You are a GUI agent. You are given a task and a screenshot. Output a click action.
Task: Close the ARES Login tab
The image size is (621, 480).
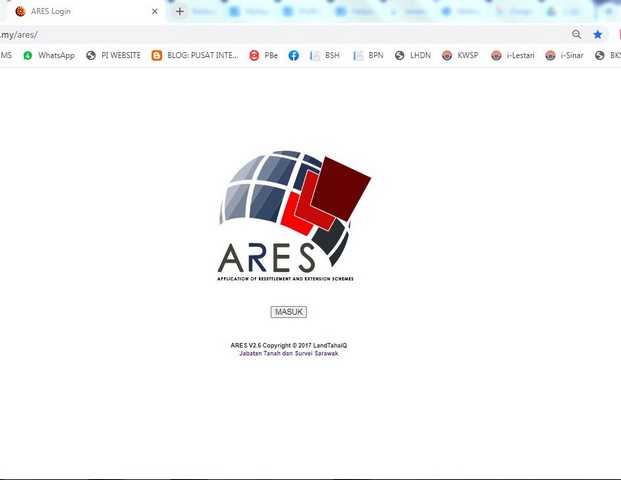pyautogui.click(x=154, y=11)
